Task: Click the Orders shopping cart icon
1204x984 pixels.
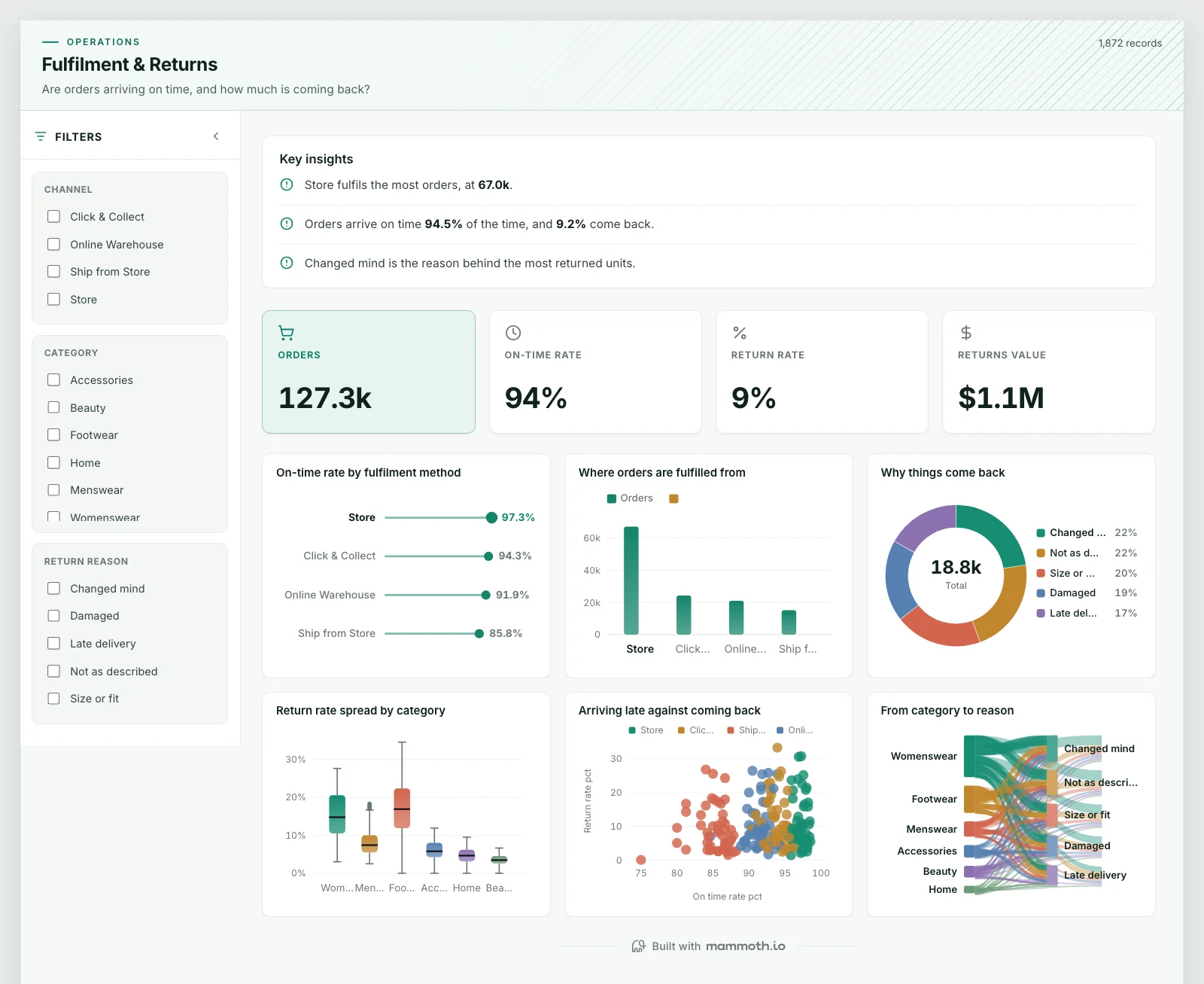Action: [286, 333]
